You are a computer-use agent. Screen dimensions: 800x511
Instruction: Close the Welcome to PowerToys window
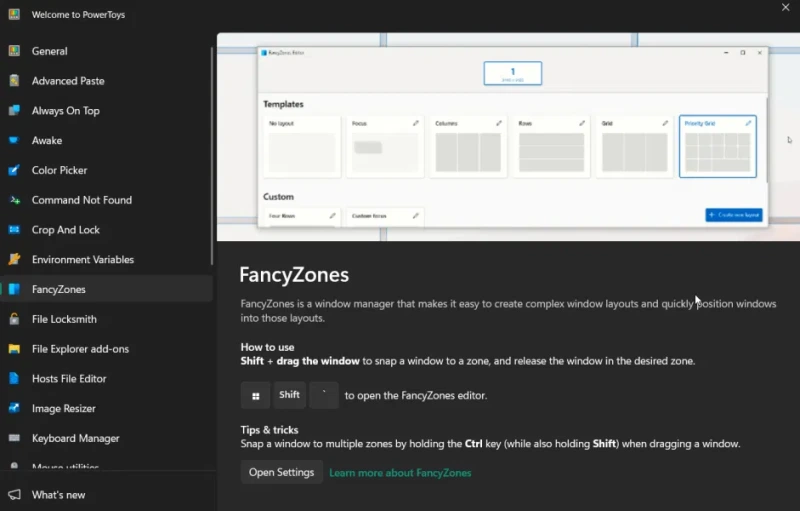coord(784,8)
